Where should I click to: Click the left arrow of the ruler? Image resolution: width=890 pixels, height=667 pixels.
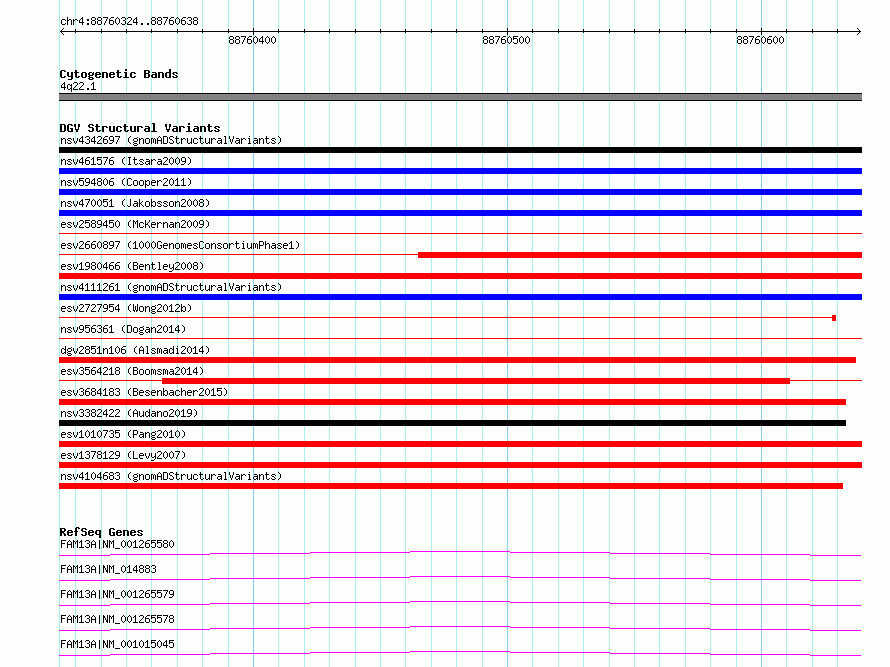point(63,31)
